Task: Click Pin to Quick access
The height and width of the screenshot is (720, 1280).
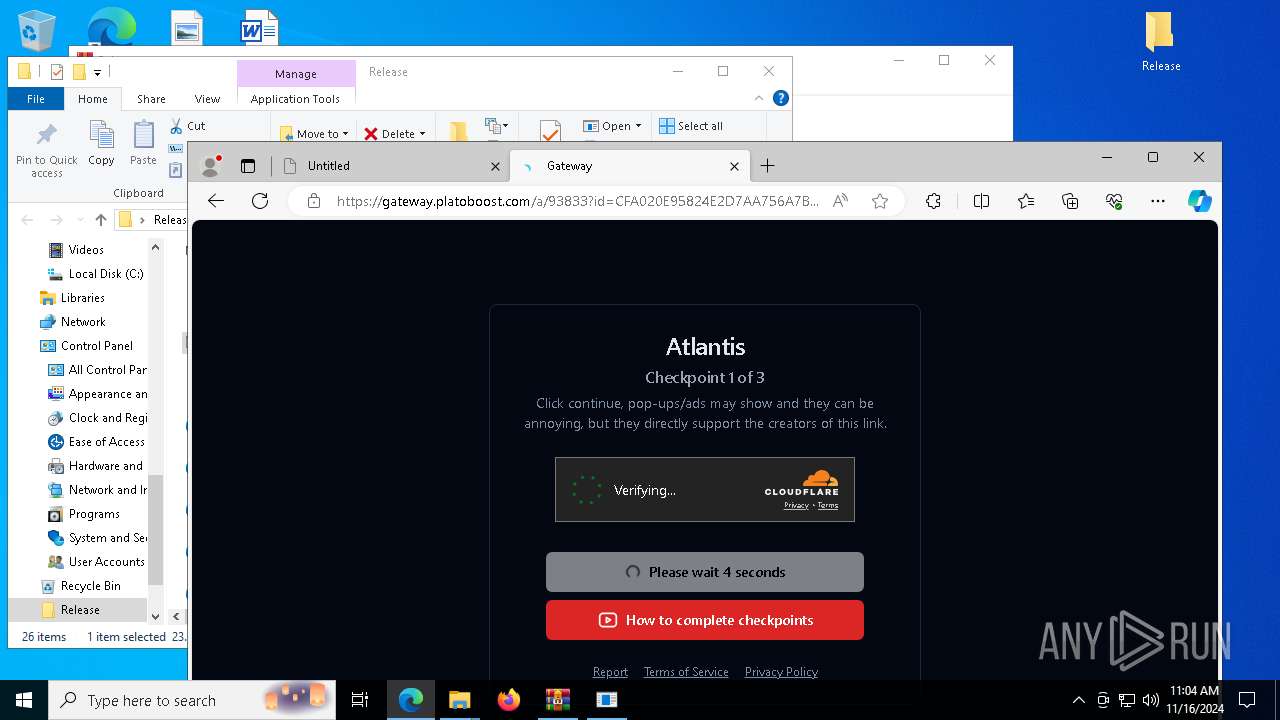Action: [46, 150]
